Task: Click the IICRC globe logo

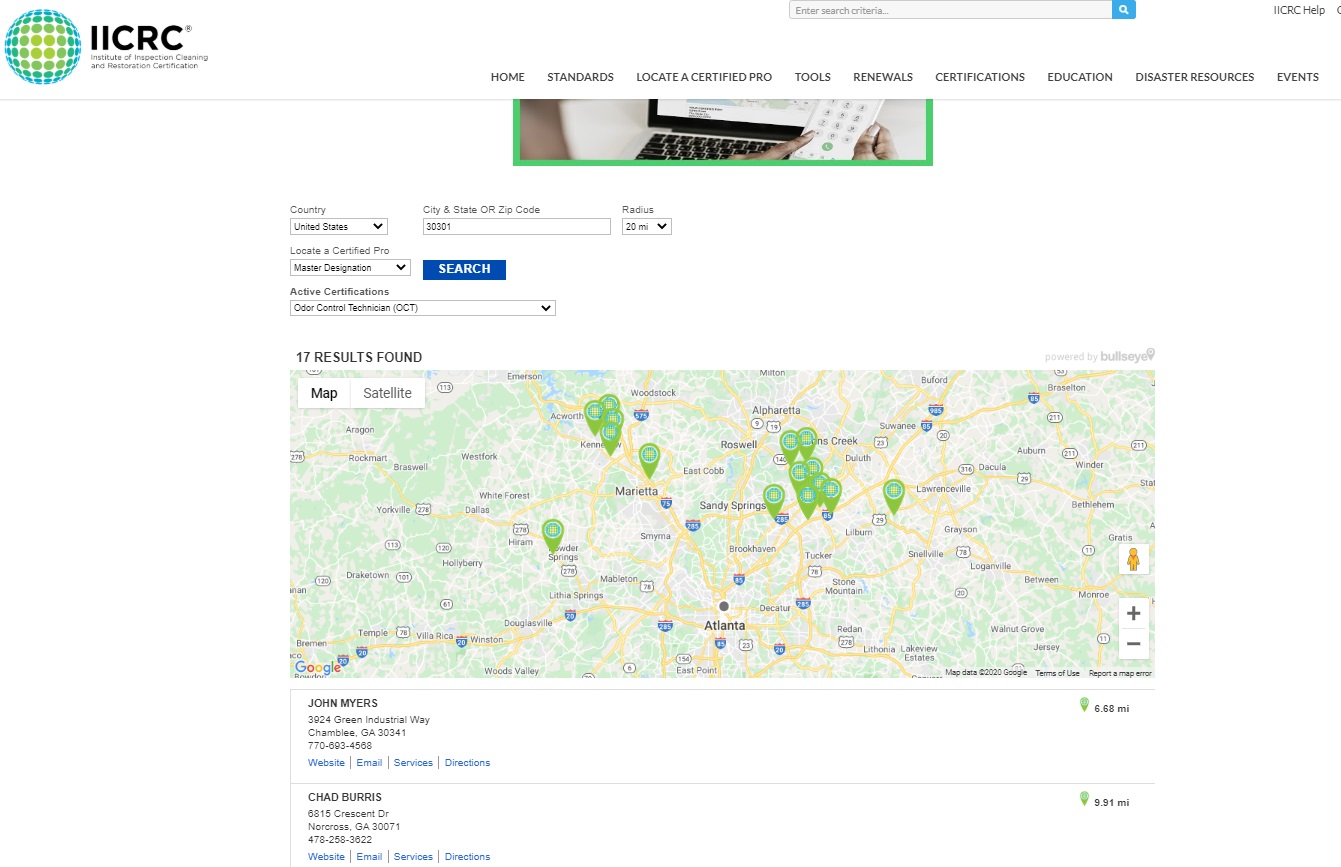Action: (x=42, y=47)
